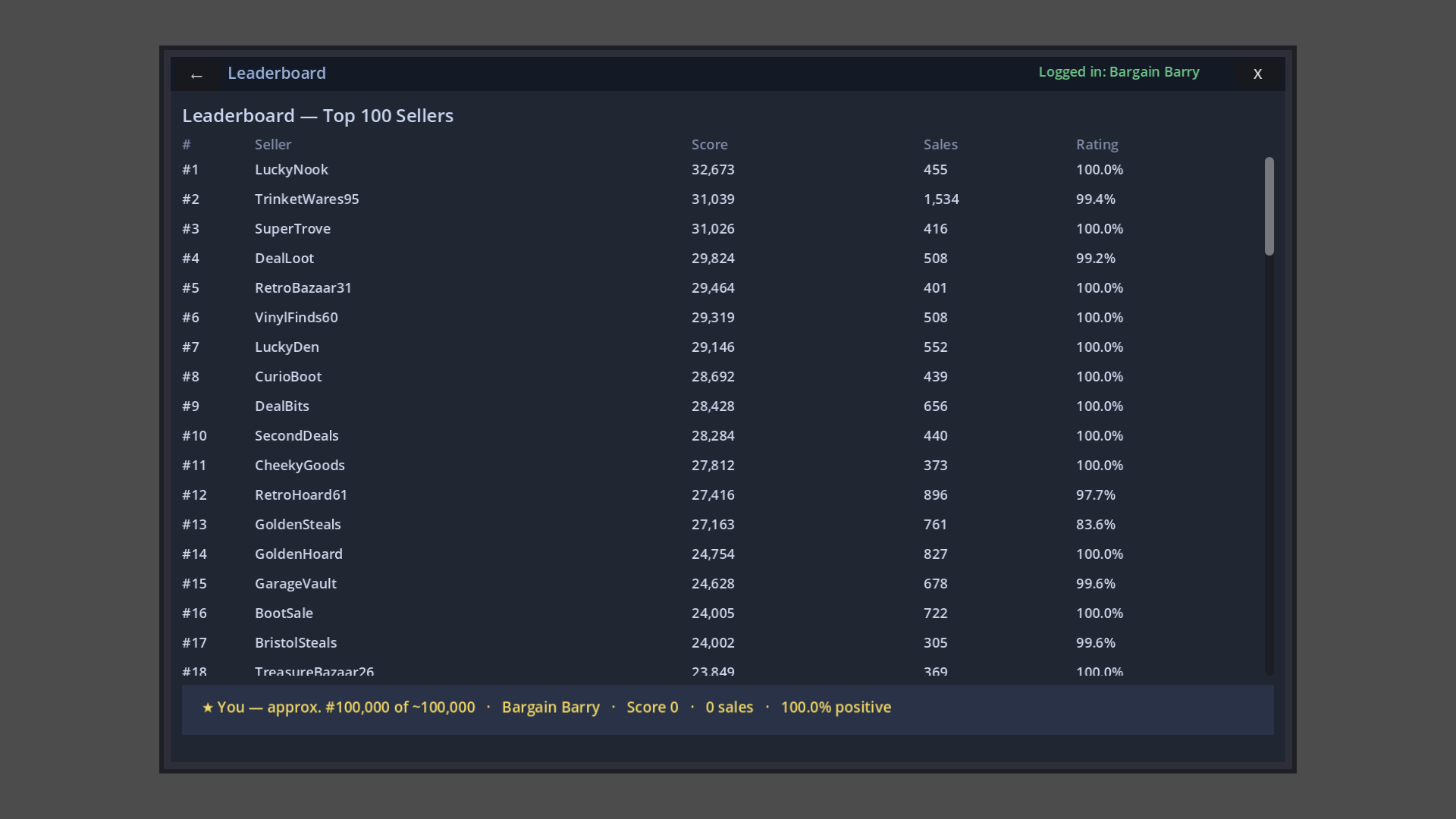
Task: Click the Leaderboard title in header
Action: click(277, 74)
